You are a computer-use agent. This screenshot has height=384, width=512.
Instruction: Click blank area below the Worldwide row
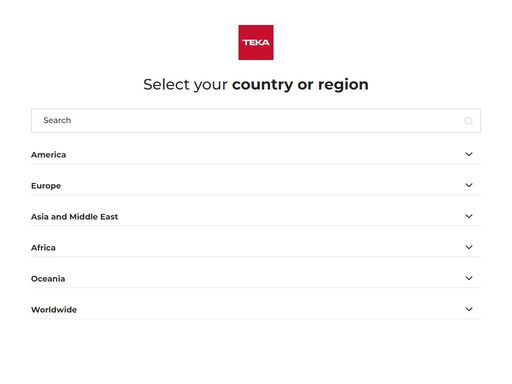256,350
